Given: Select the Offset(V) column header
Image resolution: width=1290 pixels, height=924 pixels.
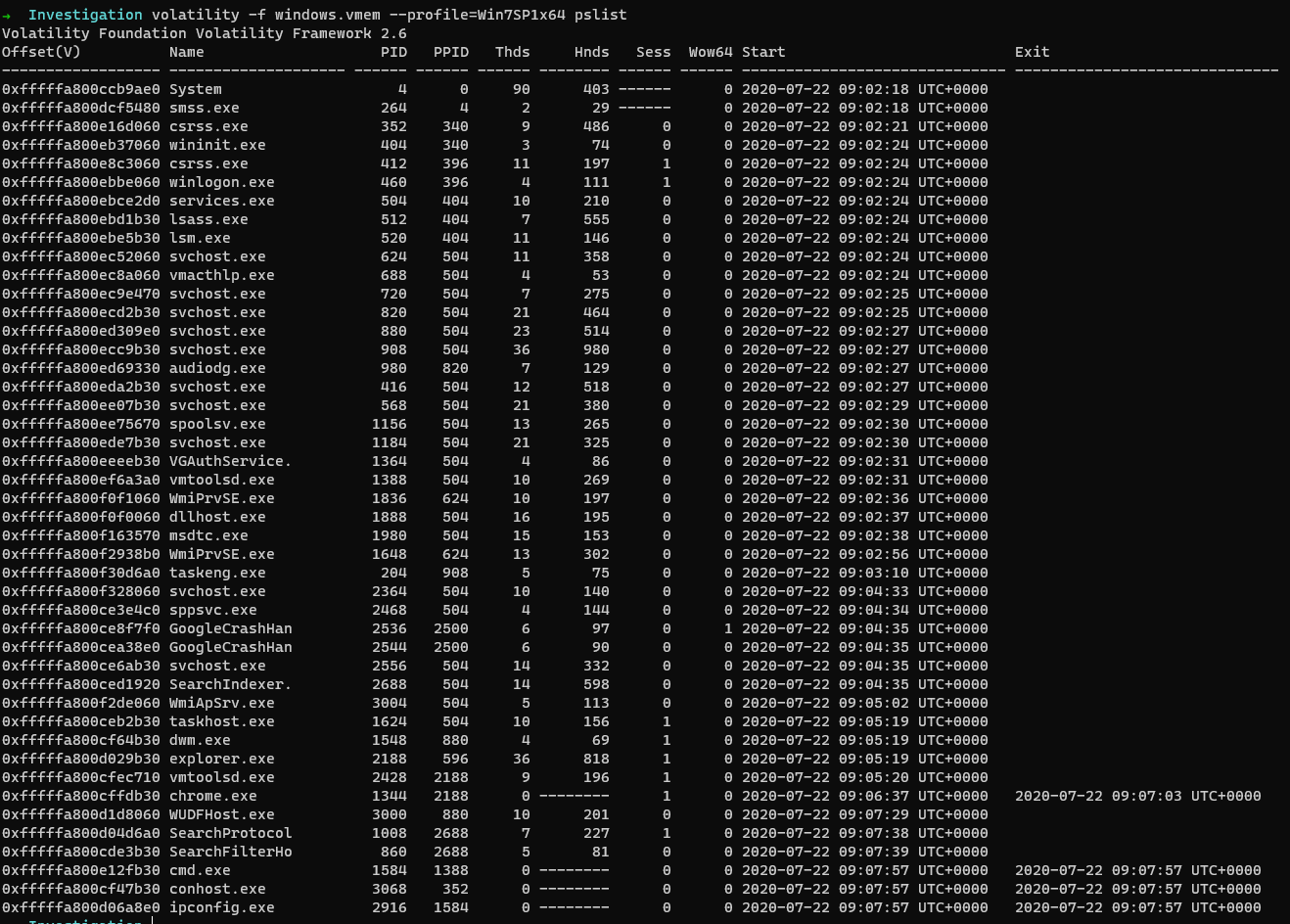Looking at the screenshot, I should [41, 52].
